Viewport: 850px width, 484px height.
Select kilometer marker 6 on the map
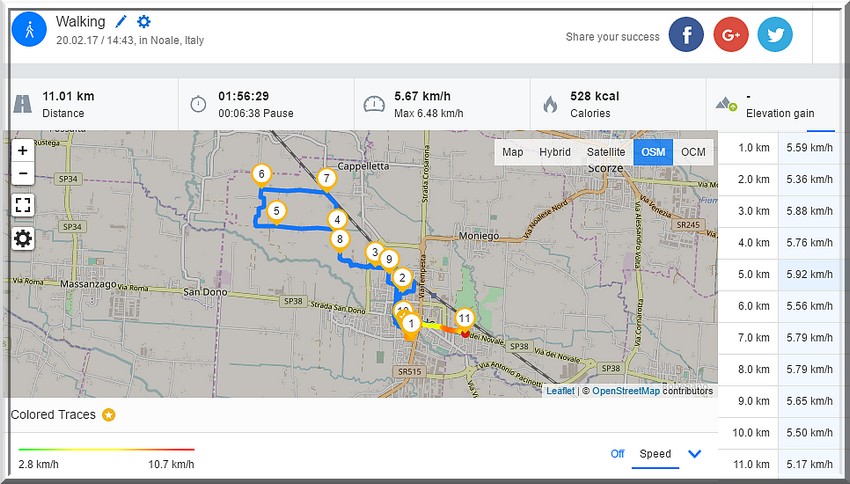262,176
